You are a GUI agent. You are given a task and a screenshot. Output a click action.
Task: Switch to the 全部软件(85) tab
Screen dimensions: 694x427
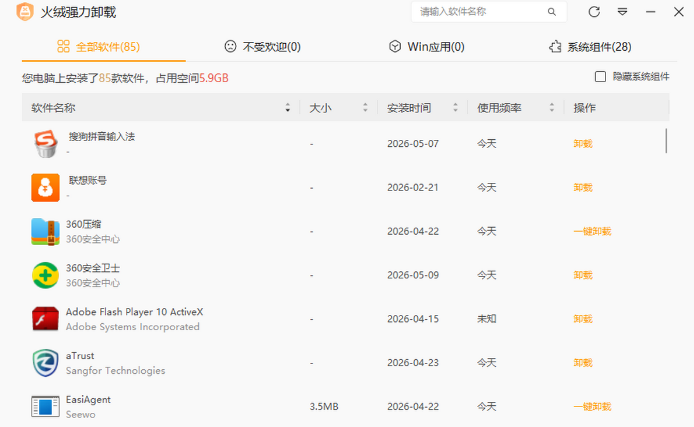click(x=104, y=46)
